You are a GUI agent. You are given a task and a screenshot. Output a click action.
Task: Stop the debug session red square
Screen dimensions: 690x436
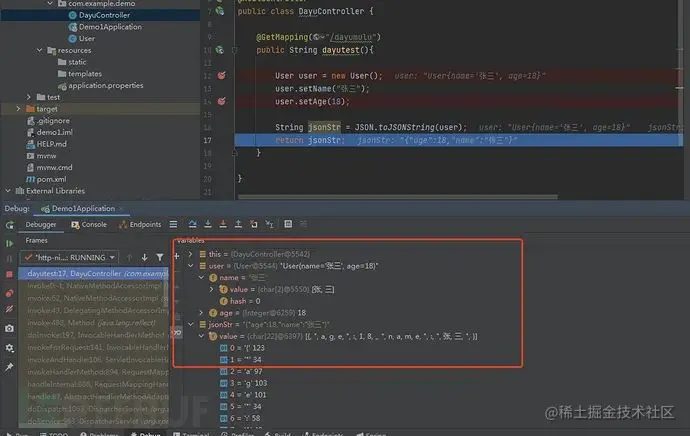tap(9, 275)
